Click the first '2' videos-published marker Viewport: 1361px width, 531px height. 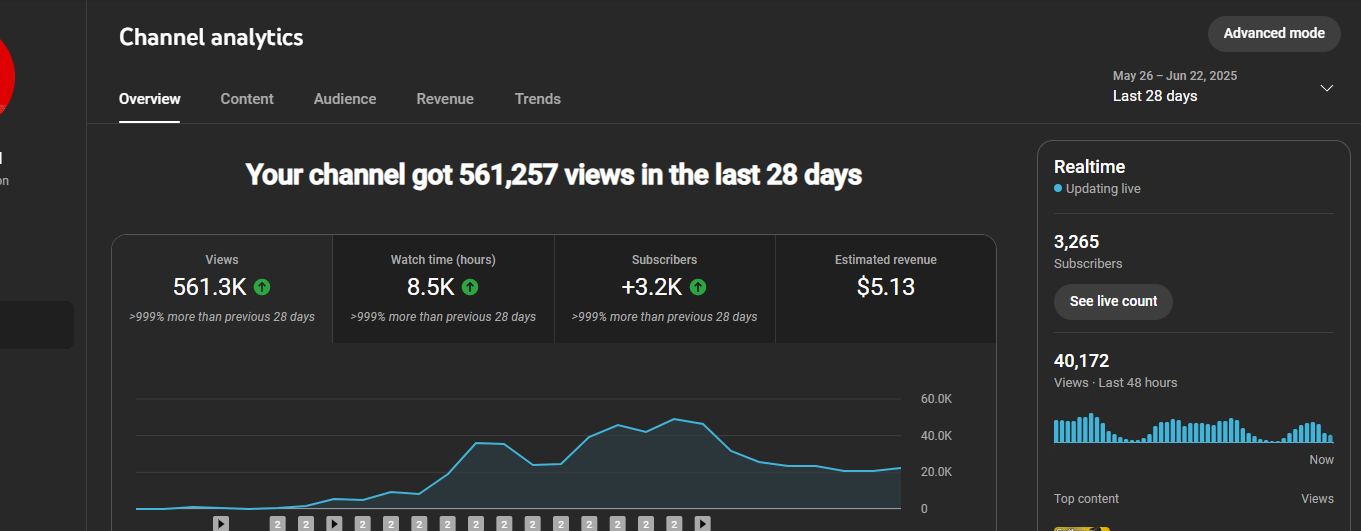(x=278, y=523)
